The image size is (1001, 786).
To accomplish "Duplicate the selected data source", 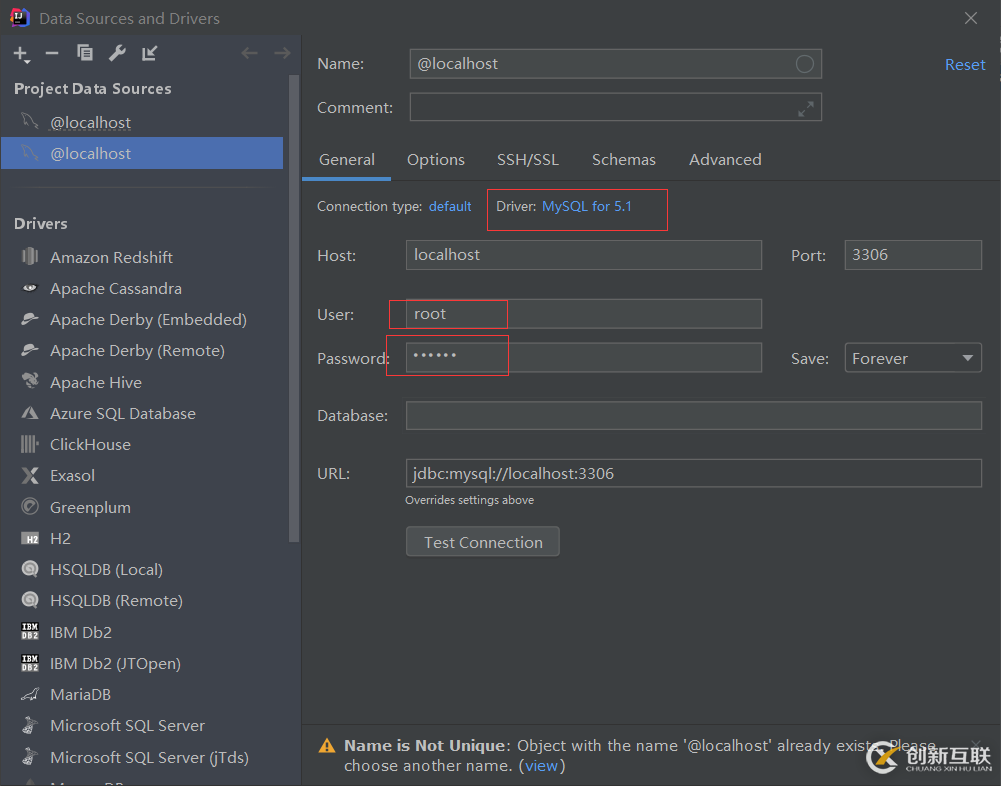I will pos(85,53).
